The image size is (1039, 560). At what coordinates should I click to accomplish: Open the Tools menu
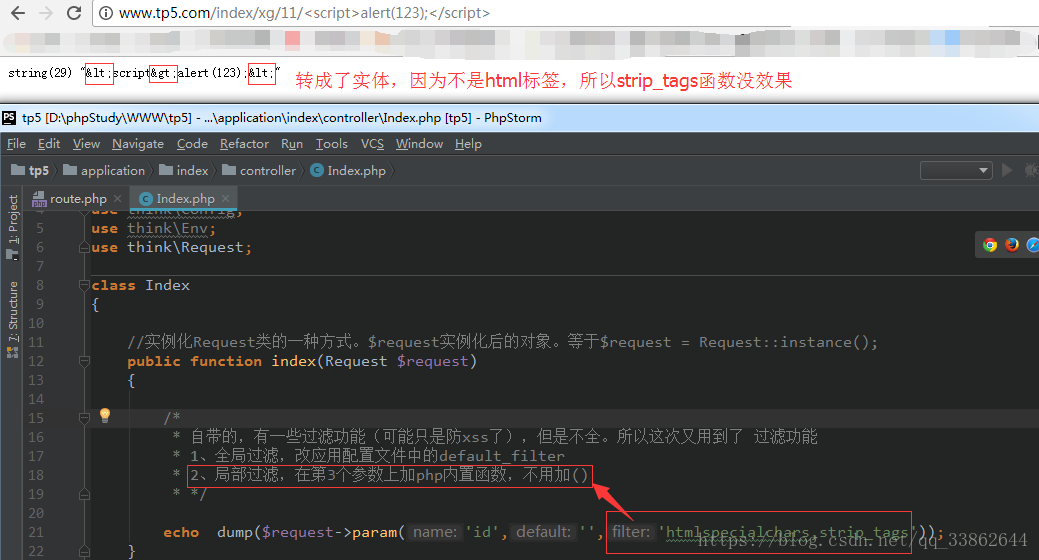(331, 144)
